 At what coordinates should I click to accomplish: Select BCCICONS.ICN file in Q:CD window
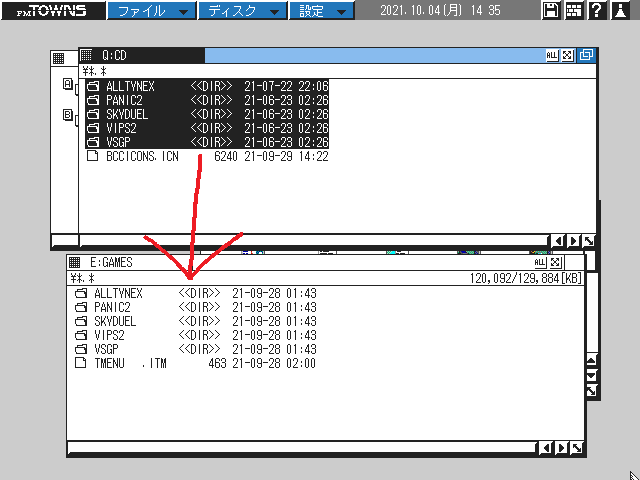(x=207, y=156)
